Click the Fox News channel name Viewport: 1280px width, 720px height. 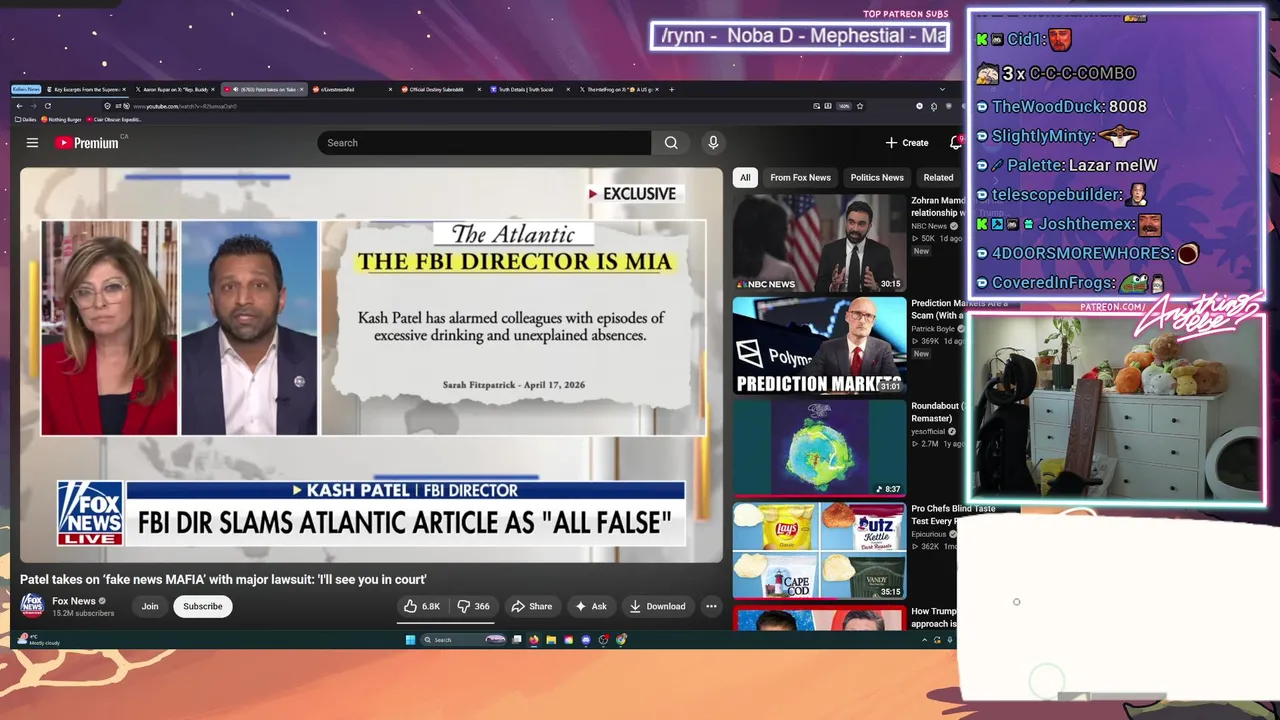[74, 601]
